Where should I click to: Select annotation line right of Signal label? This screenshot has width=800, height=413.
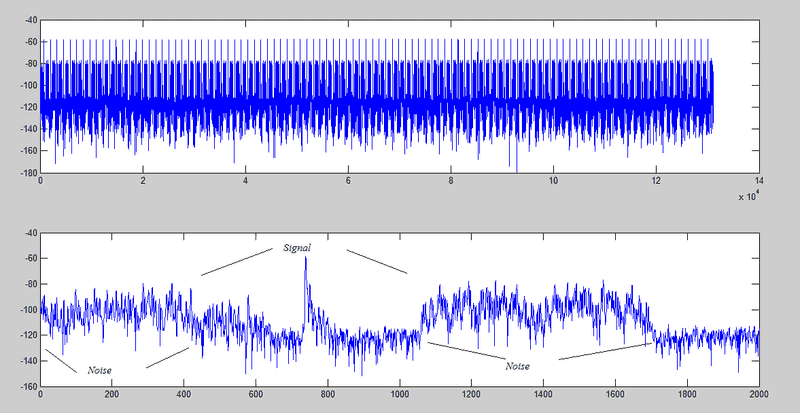pyautogui.click(x=377, y=261)
